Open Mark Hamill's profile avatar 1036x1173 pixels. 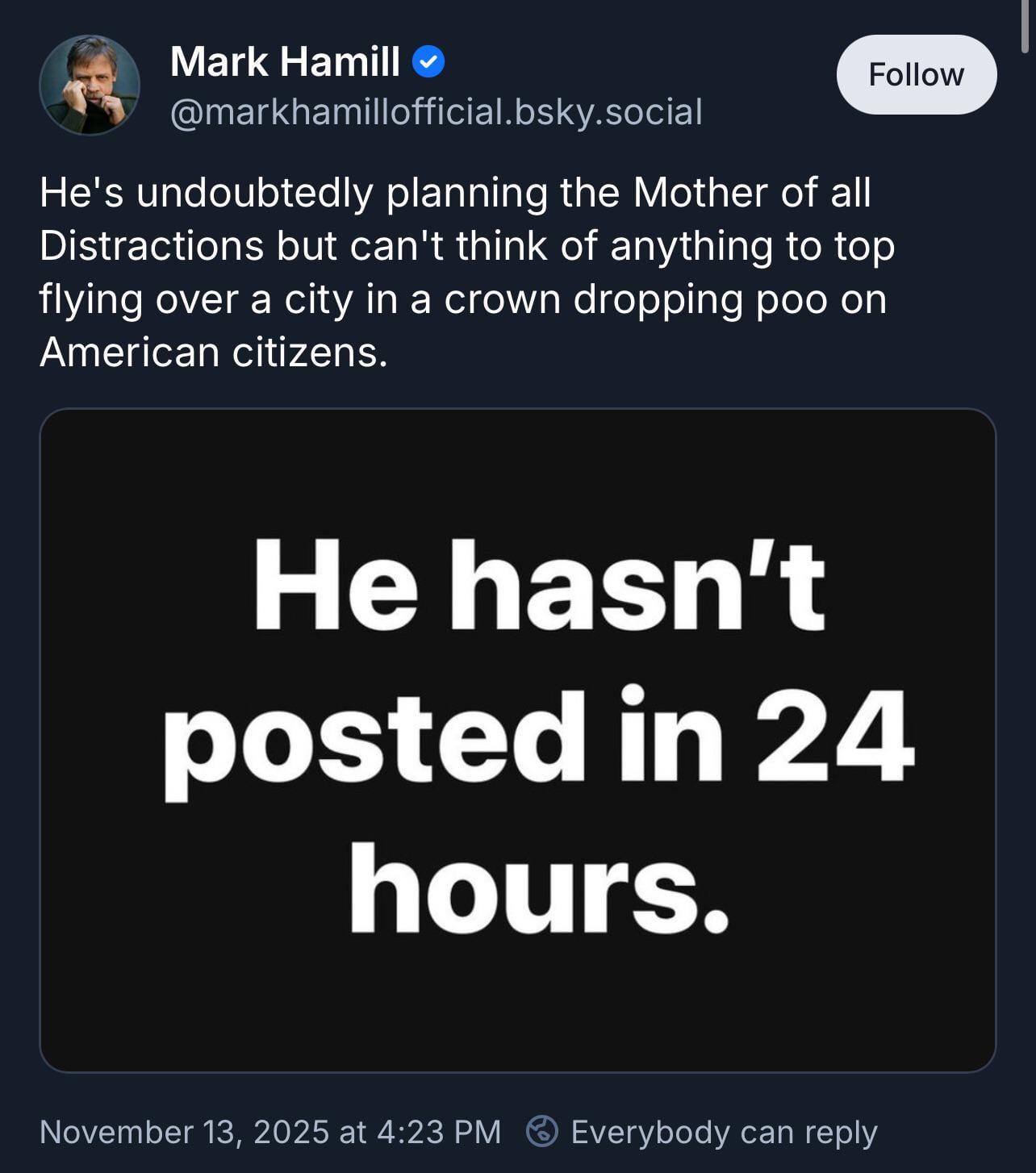90,85
